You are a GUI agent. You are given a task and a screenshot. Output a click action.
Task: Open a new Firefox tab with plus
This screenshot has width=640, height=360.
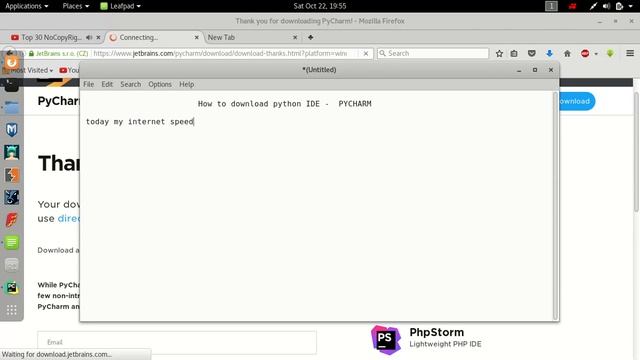coord(311,37)
